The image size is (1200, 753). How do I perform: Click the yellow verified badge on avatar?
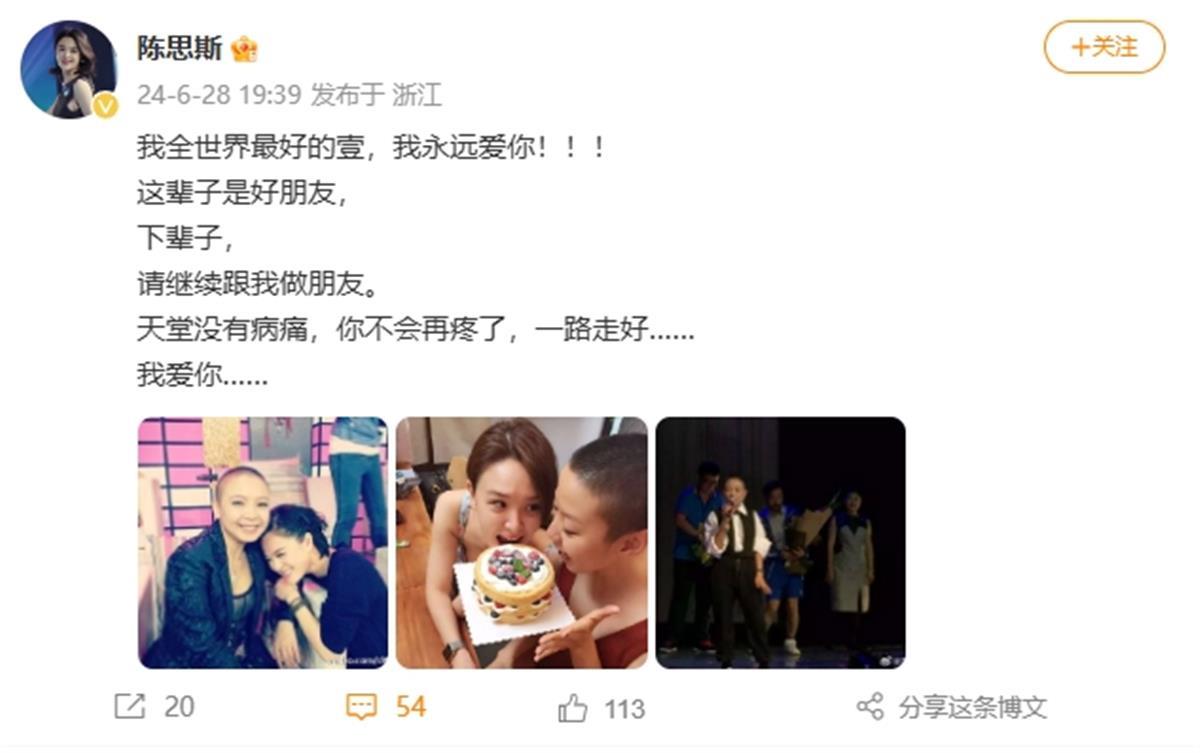105,106
